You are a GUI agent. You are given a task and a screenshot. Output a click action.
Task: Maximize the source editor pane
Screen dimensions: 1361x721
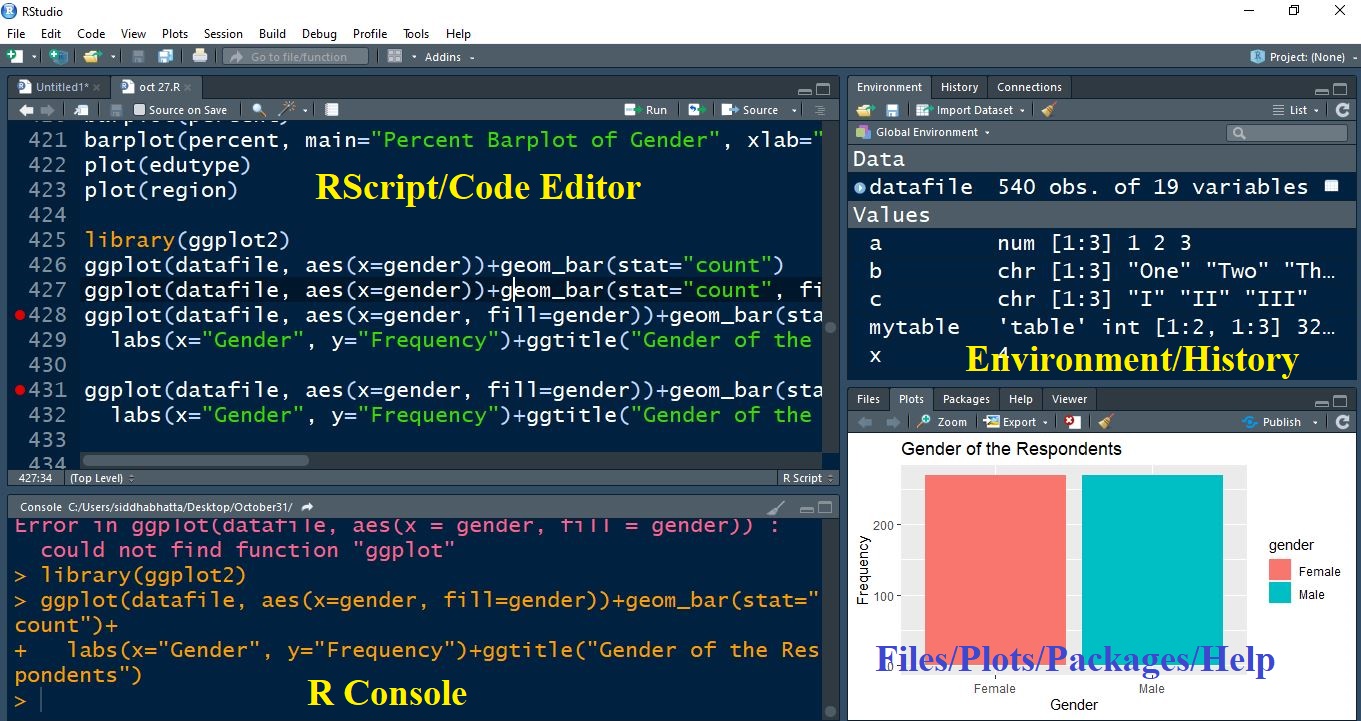[823, 89]
